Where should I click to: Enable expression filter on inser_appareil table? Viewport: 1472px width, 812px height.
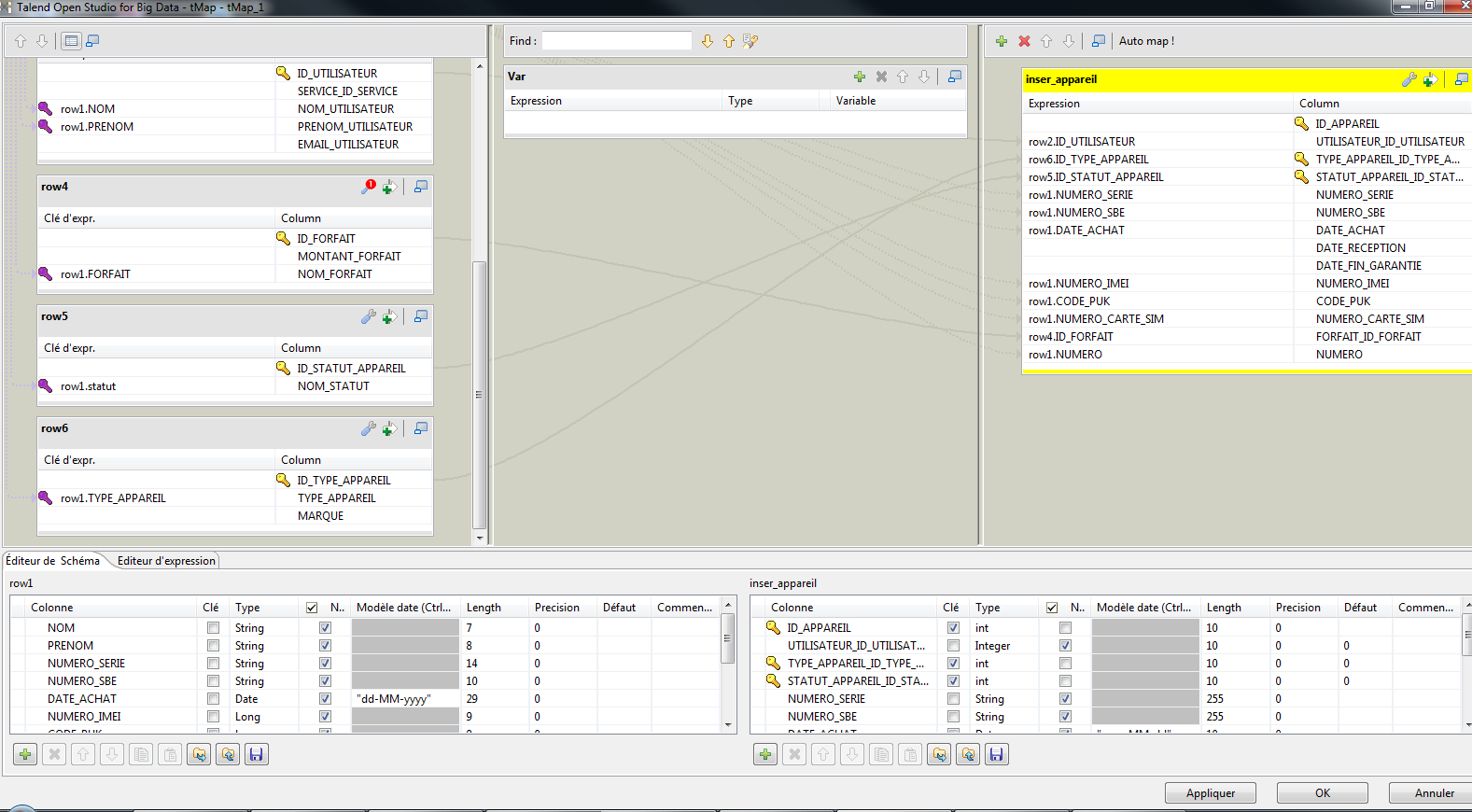pyautogui.click(x=1430, y=79)
